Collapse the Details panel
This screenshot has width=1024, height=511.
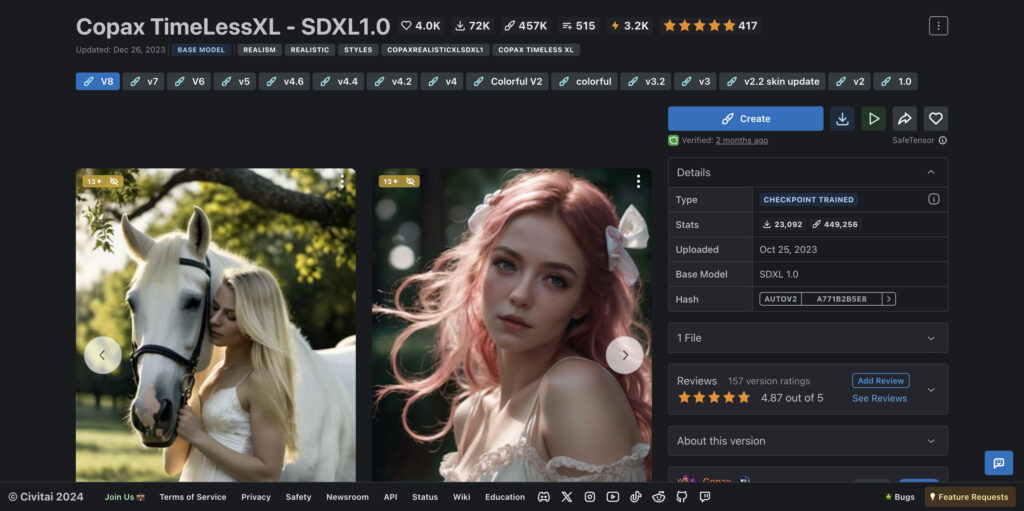931,173
